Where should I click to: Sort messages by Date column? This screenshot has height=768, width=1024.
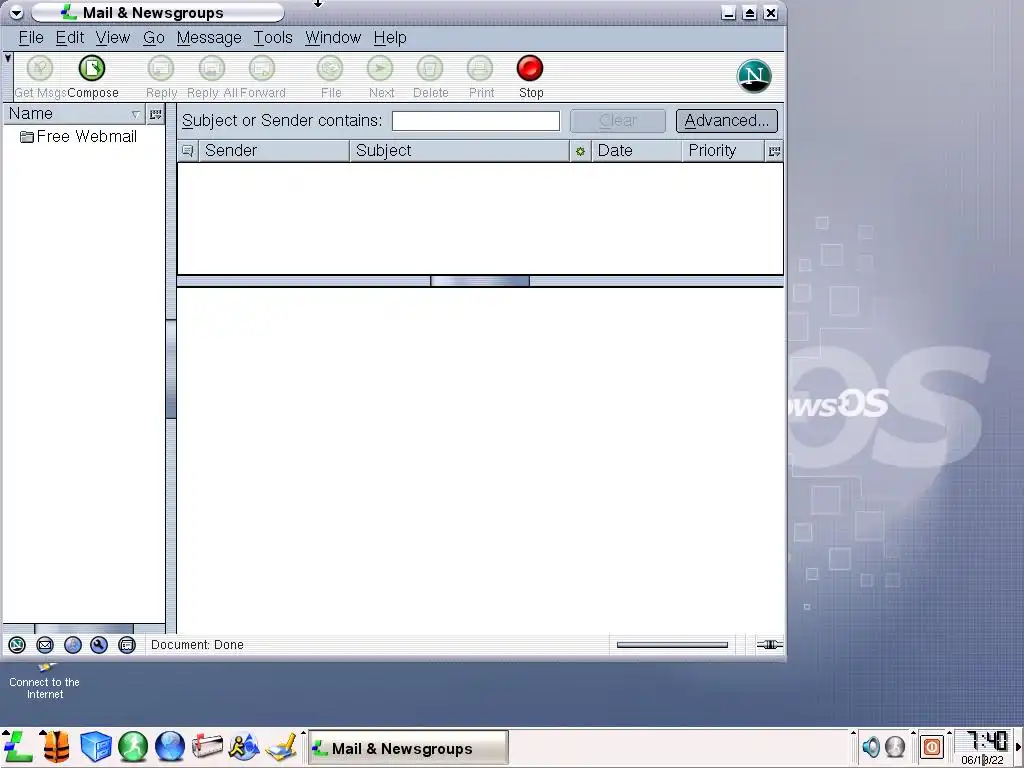(636, 151)
